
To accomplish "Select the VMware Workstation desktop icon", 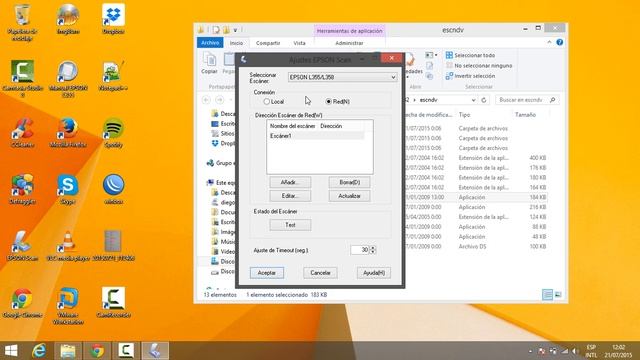I will [x=68, y=305].
